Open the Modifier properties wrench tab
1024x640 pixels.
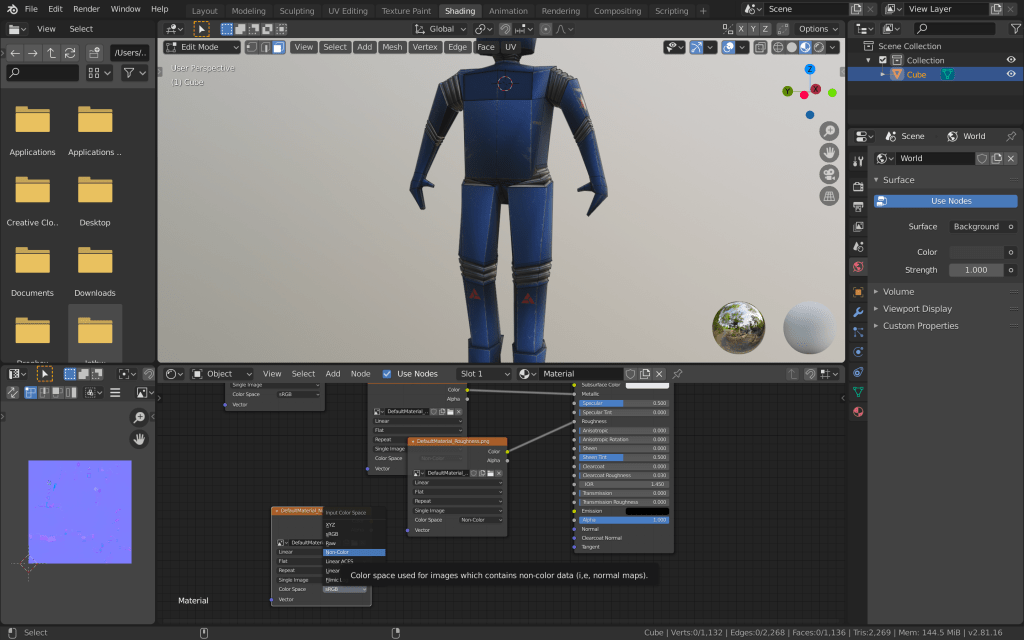pos(857,312)
